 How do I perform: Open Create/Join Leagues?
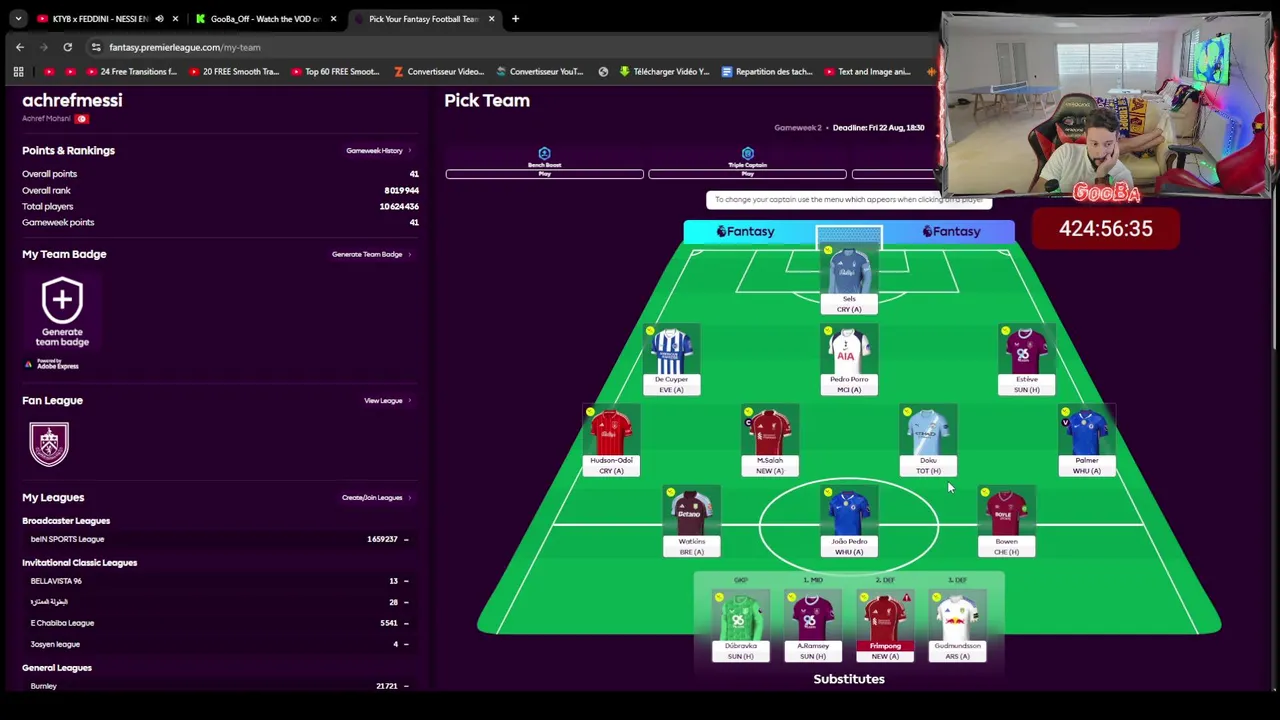[x=376, y=498]
